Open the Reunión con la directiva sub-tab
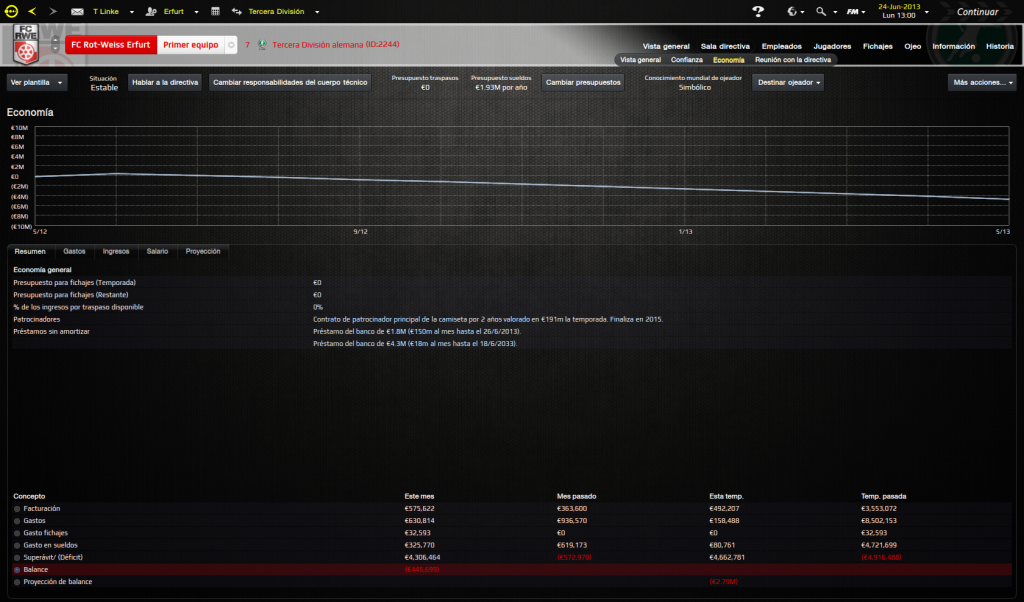The image size is (1024, 602). [x=793, y=60]
